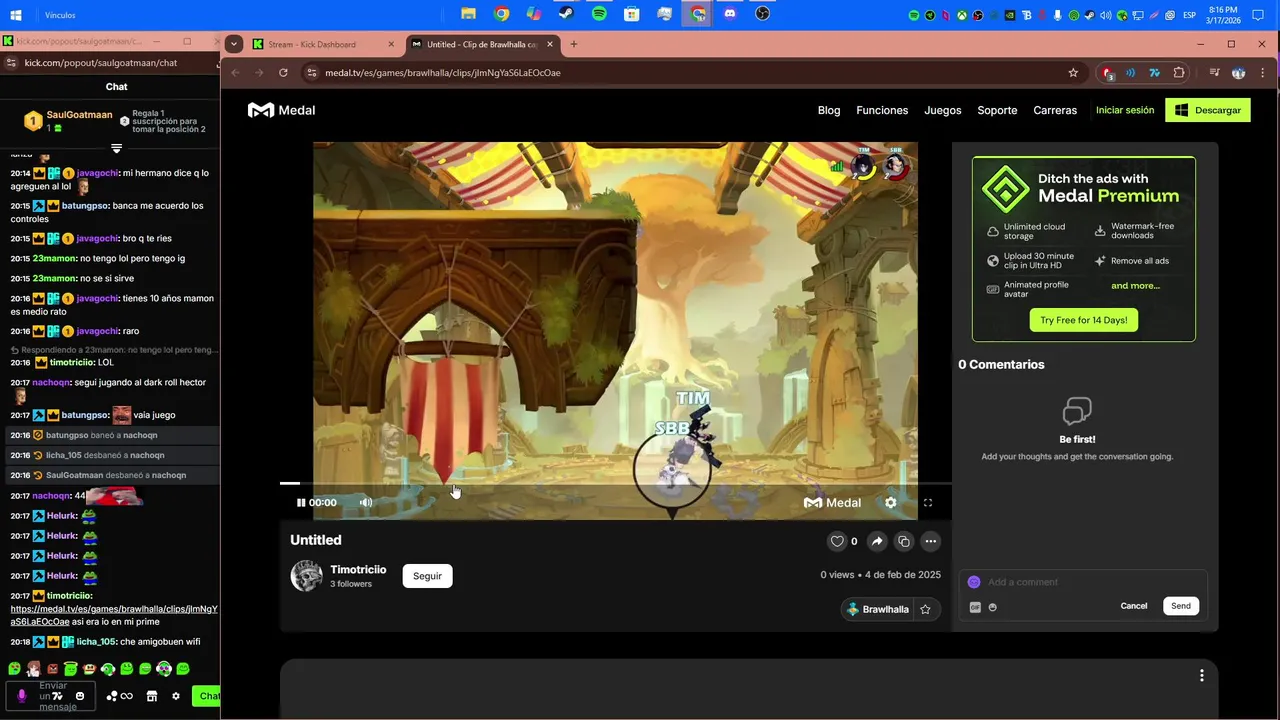Open the Kick chat shop icon
This screenshot has height=720, width=1280.
click(x=152, y=696)
